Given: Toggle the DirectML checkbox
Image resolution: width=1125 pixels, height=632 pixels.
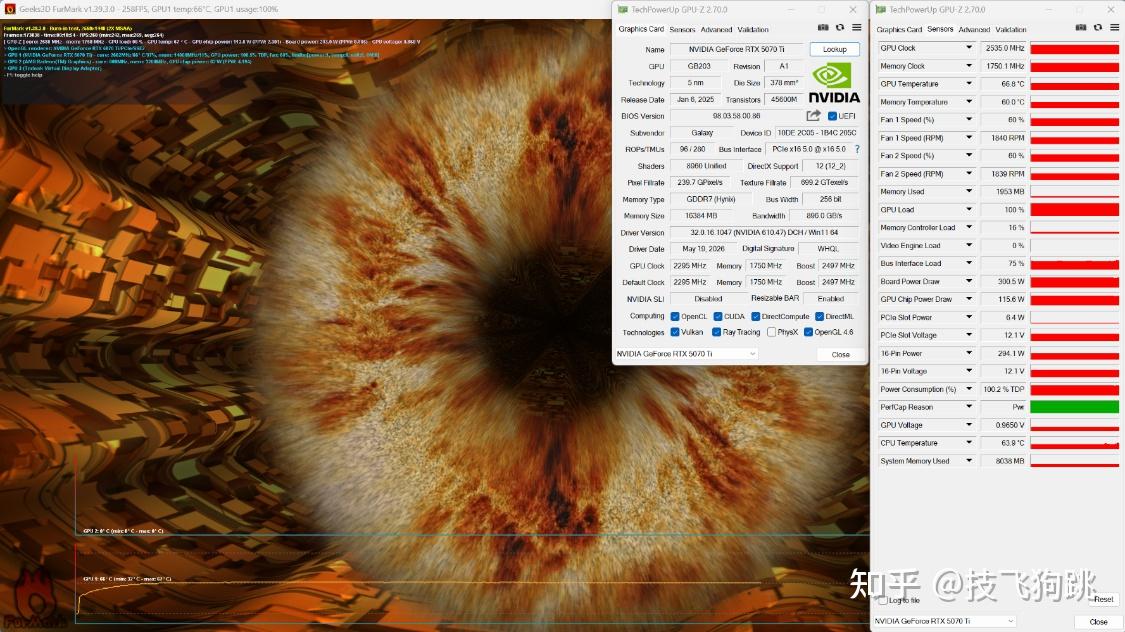Looking at the screenshot, I should 819,316.
